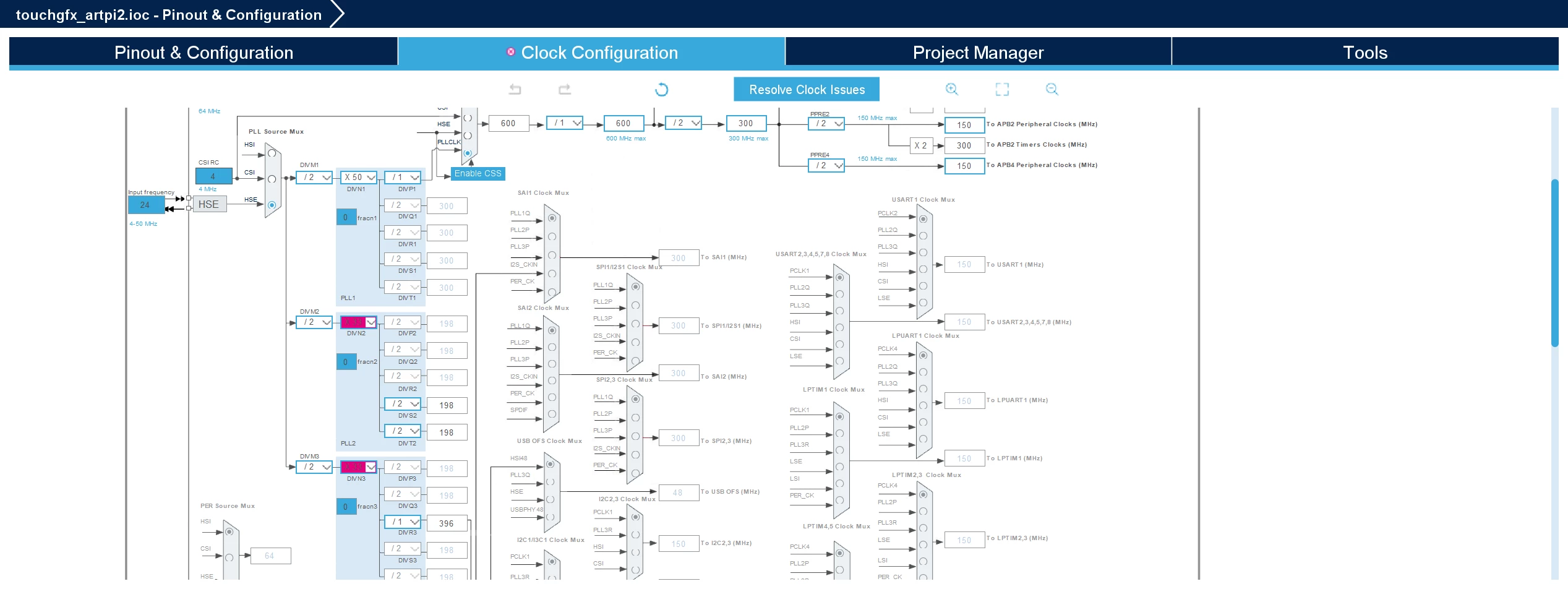The height and width of the screenshot is (589, 1568).
Task: Open the DIVN1 X 50 multiplier dropdown
Action: [359, 178]
